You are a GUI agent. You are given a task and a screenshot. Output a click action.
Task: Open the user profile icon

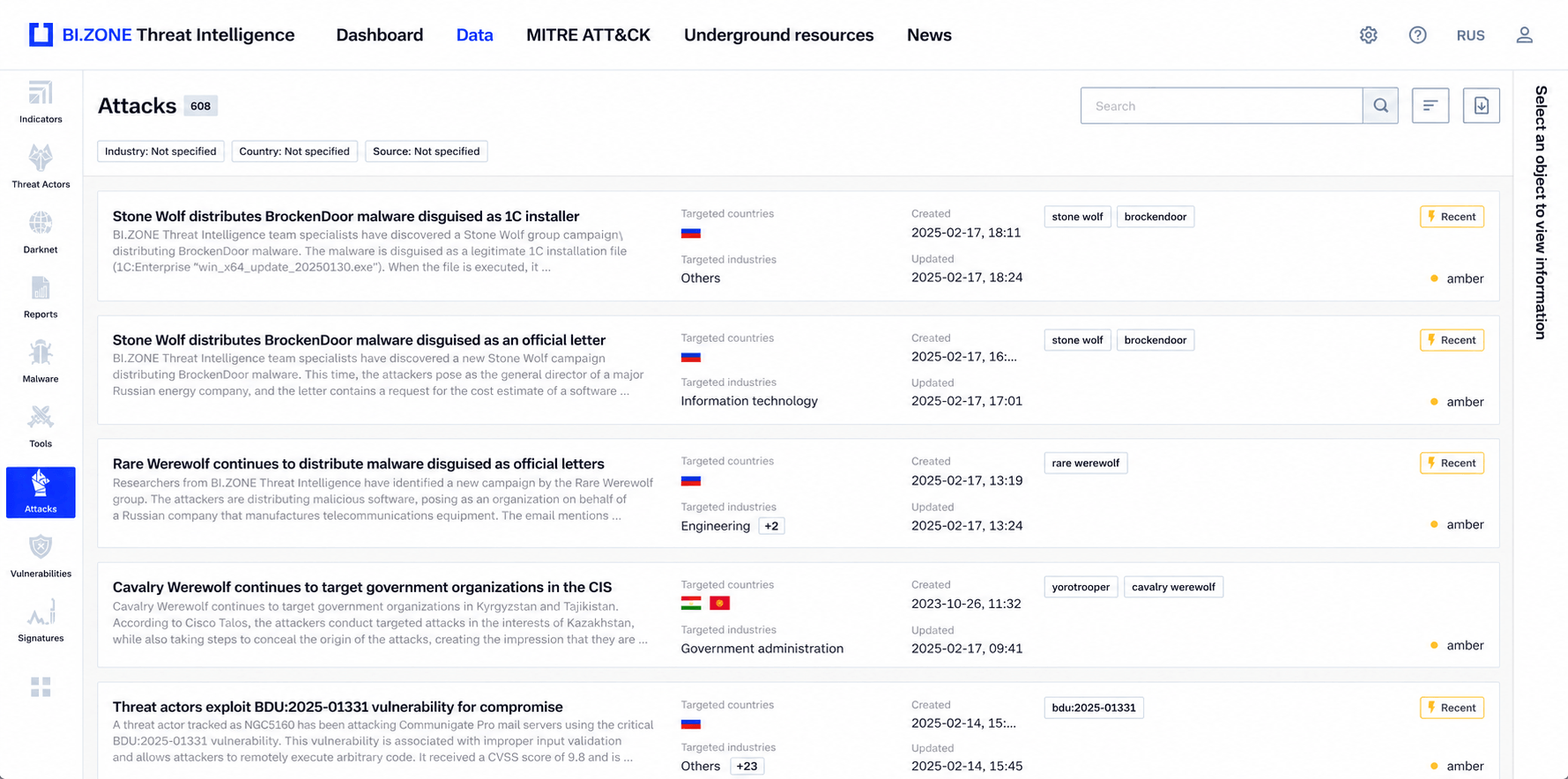click(x=1525, y=35)
